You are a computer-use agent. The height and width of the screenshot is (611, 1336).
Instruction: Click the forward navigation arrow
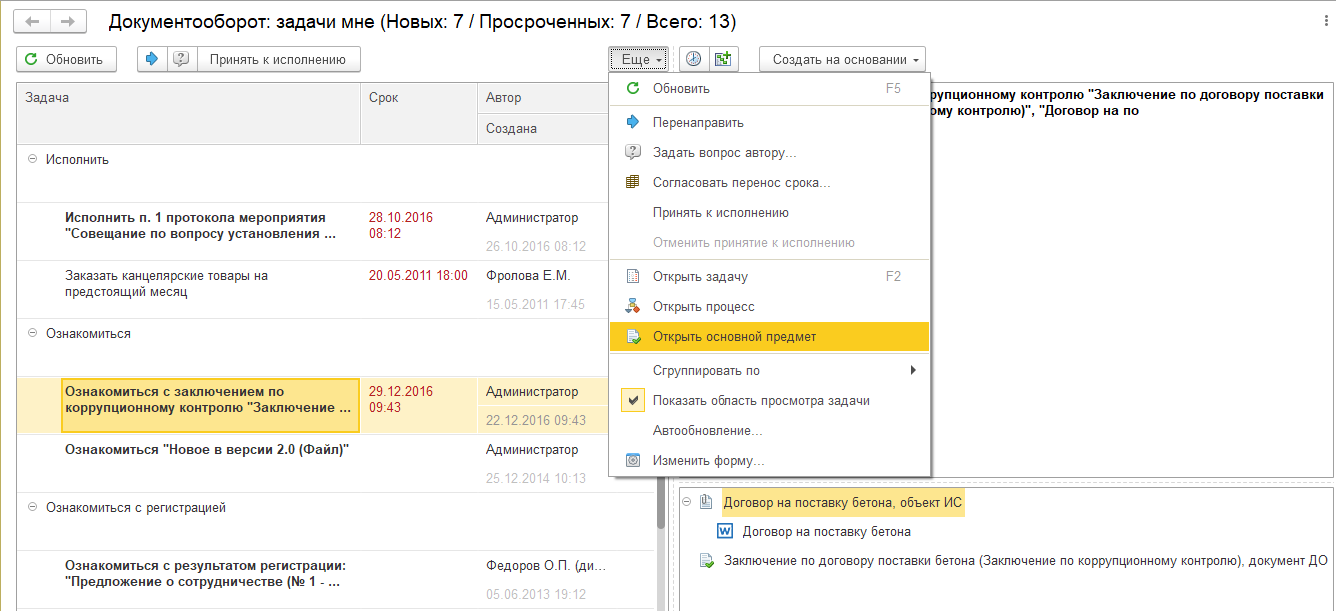point(67,21)
